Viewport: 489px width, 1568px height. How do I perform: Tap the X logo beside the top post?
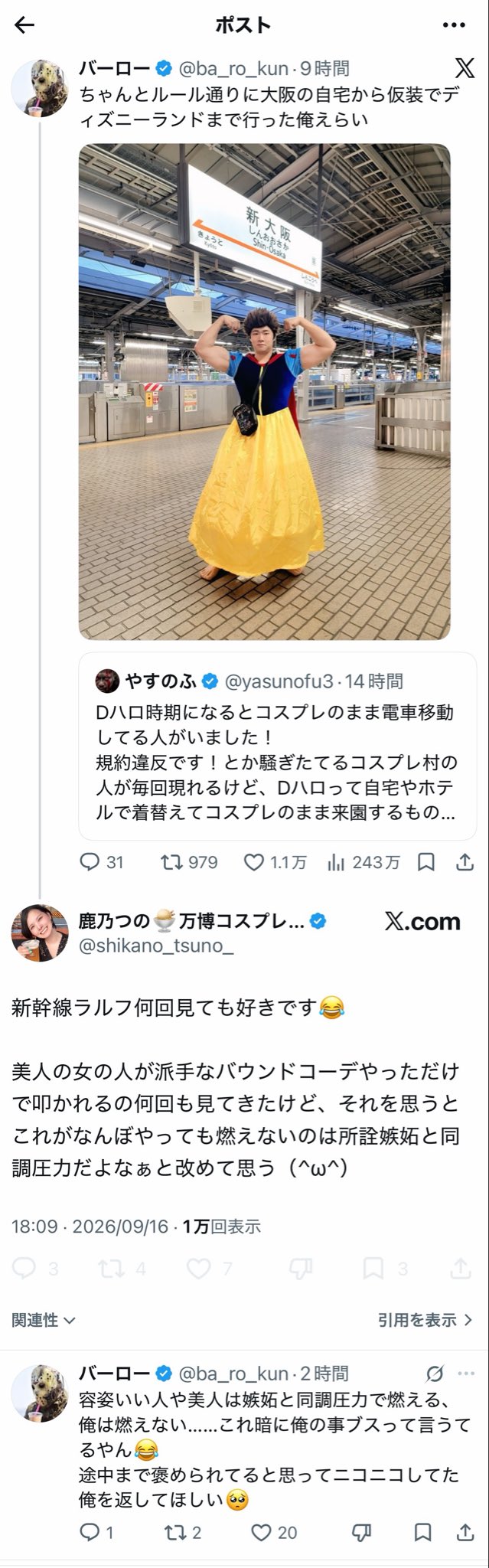tap(465, 69)
